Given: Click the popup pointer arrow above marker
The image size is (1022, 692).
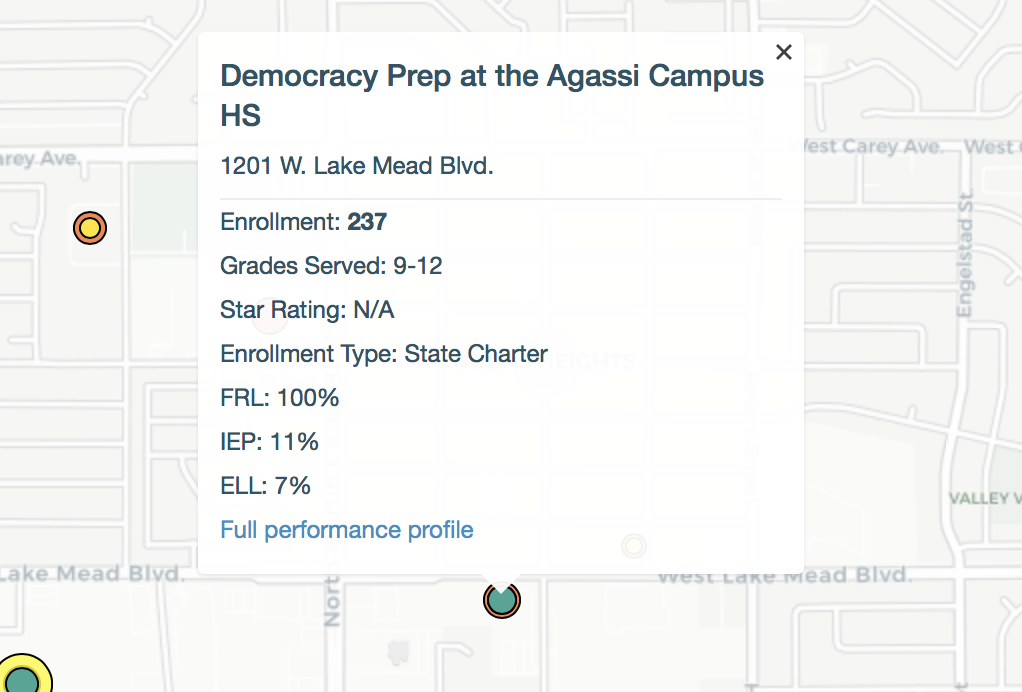Looking at the screenshot, I should pos(501,580).
